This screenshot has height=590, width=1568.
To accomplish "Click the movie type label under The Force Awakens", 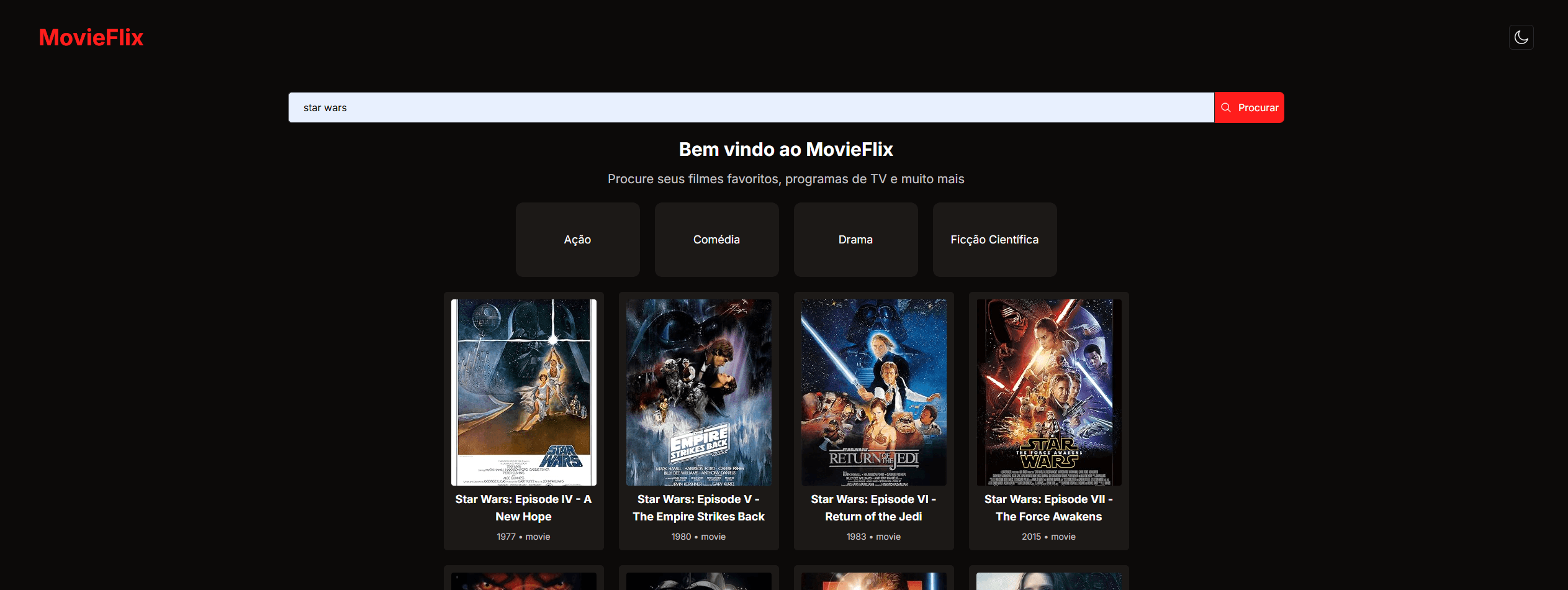I will click(x=1064, y=536).
